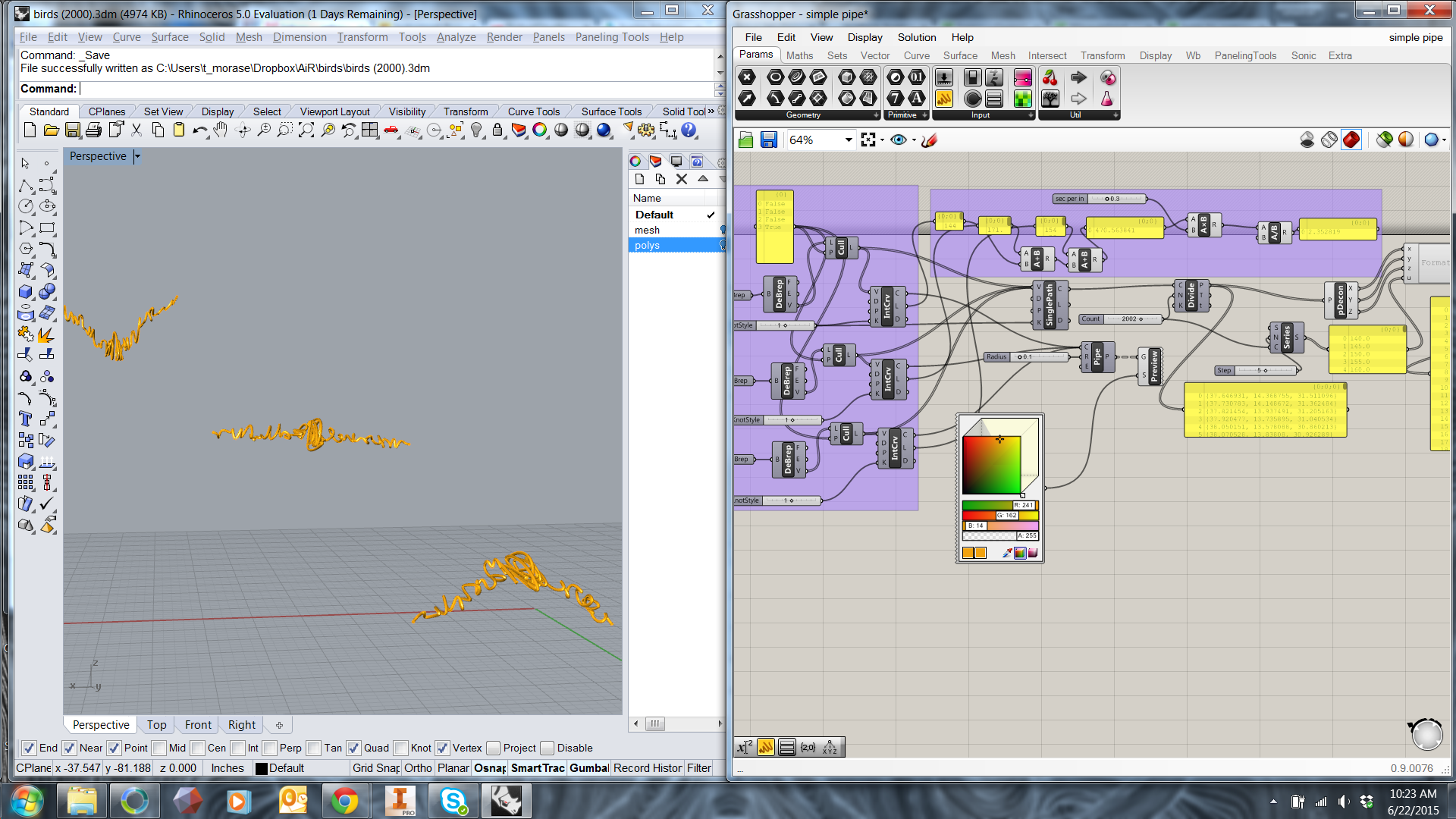Select the Curve Tools menu tab
The height and width of the screenshot is (819, 1456).
pyautogui.click(x=536, y=111)
